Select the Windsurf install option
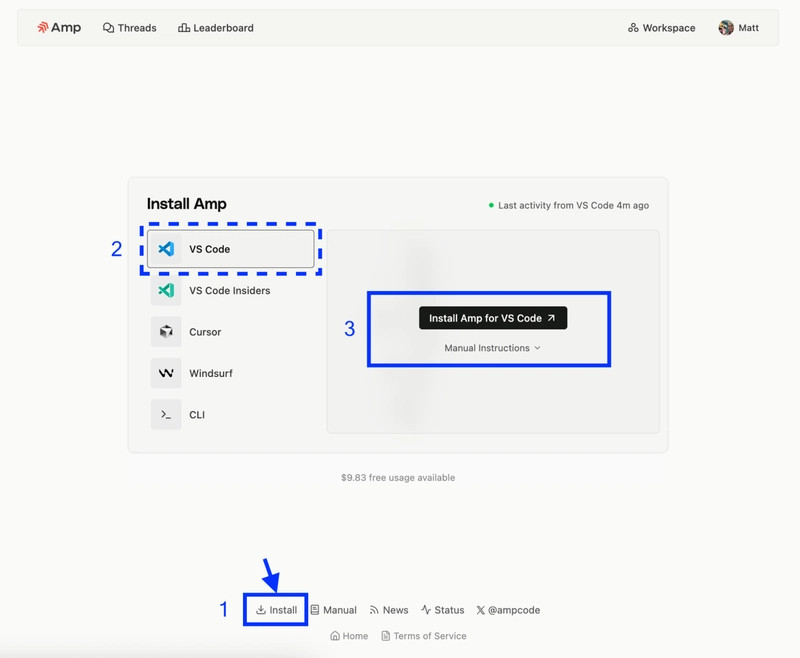Image resolution: width=800 pixels, height=658 pixels. [x=231, y=373]
